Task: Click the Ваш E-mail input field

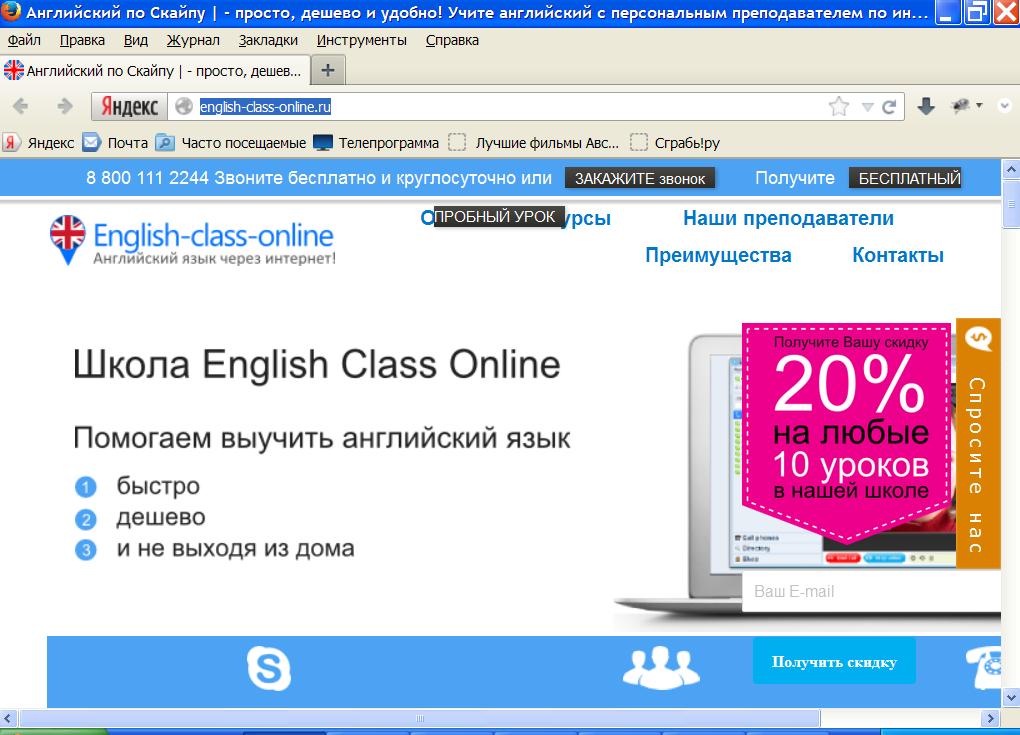Action: click(871, 591)
